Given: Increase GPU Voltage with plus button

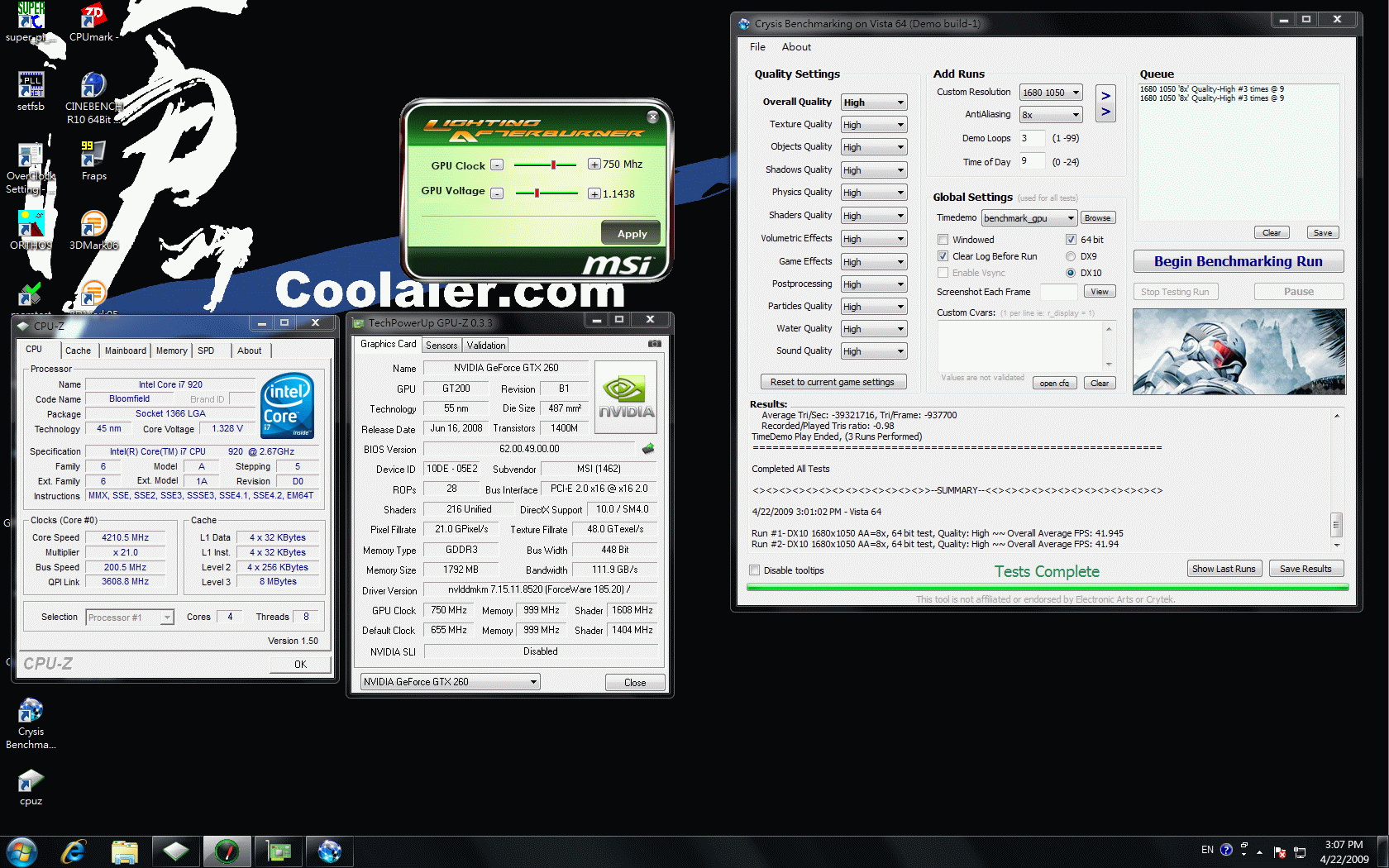Looking at the screenshot, I should point(594,193).
